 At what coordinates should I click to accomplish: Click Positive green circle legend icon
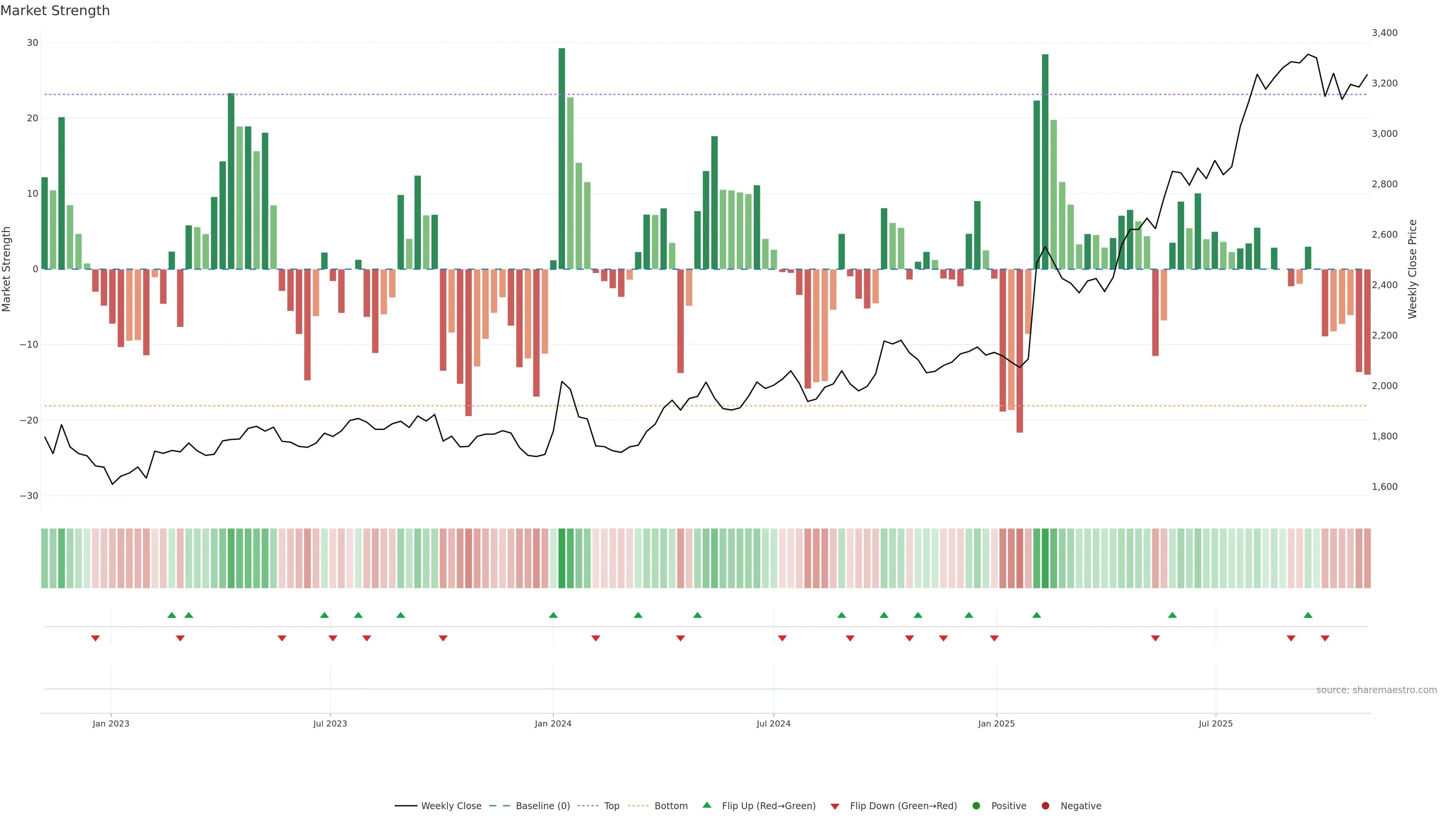click(x=976, y=805)
